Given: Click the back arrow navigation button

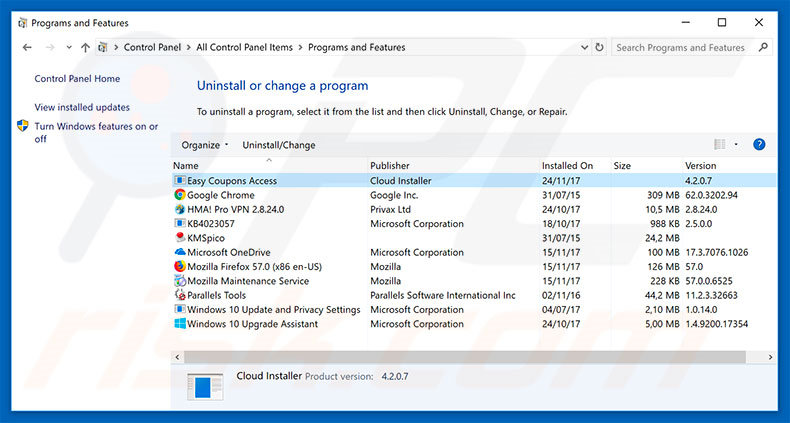Looking at the screenshot, I should click(27, 47).
